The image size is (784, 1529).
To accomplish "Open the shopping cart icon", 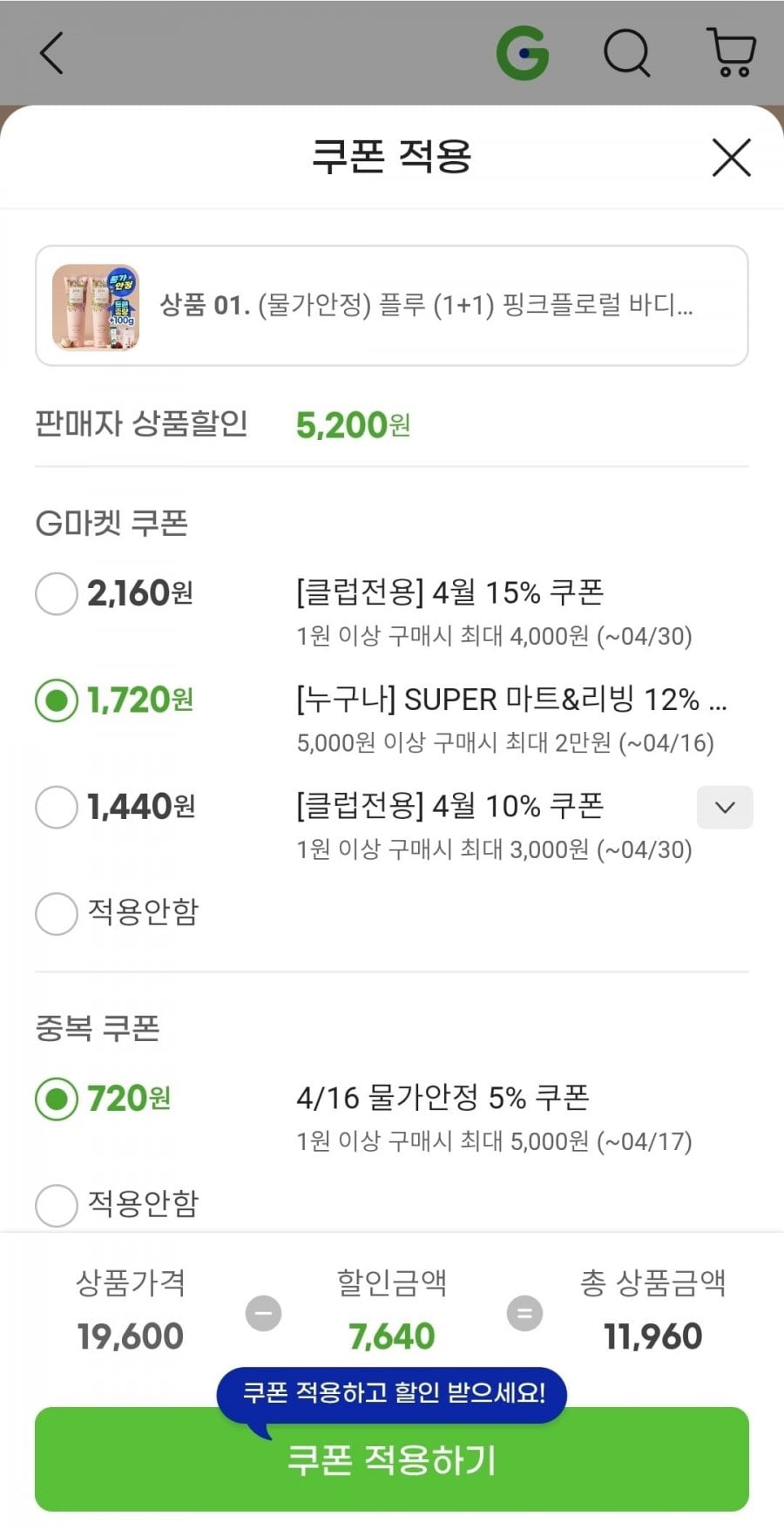I will (732, 53).
